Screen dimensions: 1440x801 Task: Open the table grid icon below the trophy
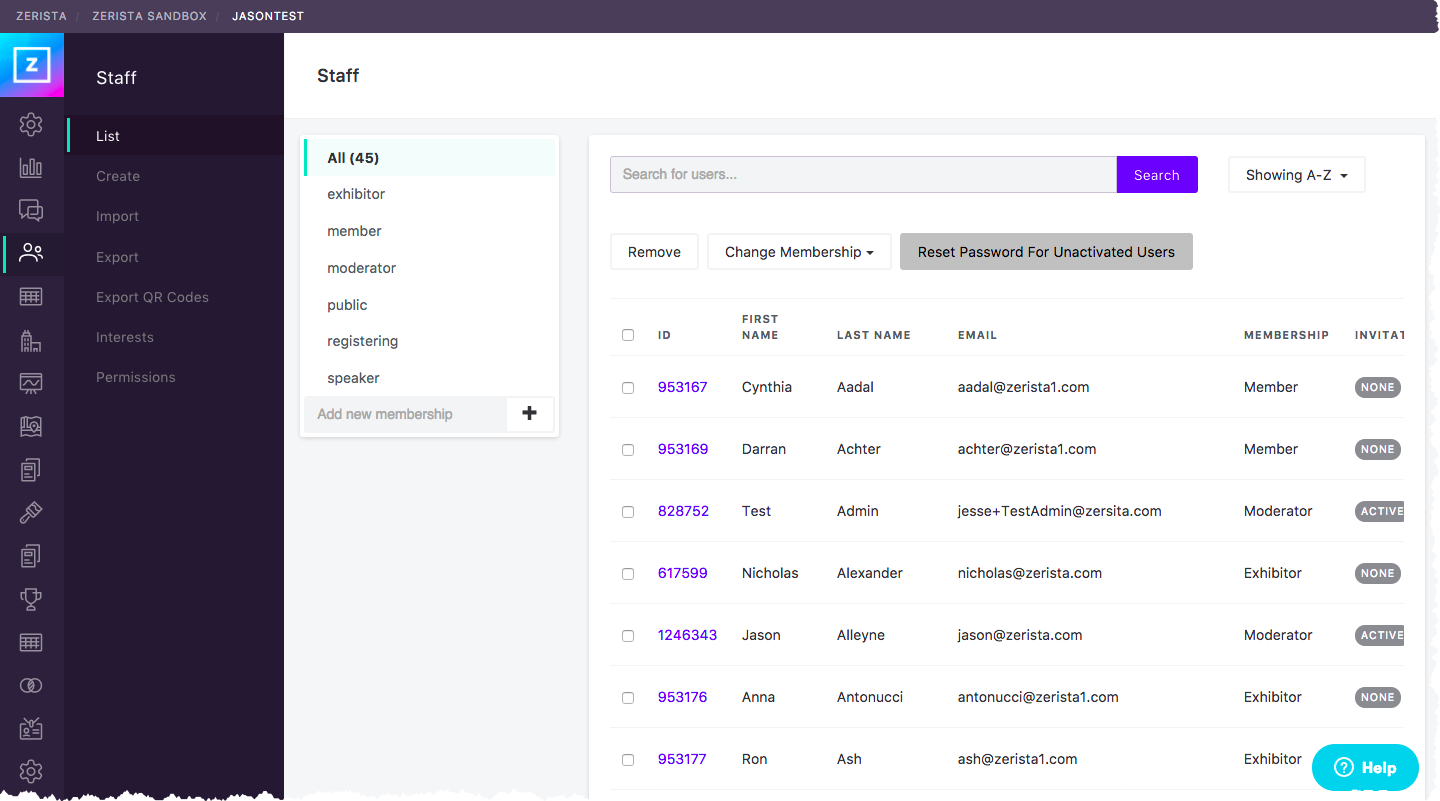click(31, 642)
